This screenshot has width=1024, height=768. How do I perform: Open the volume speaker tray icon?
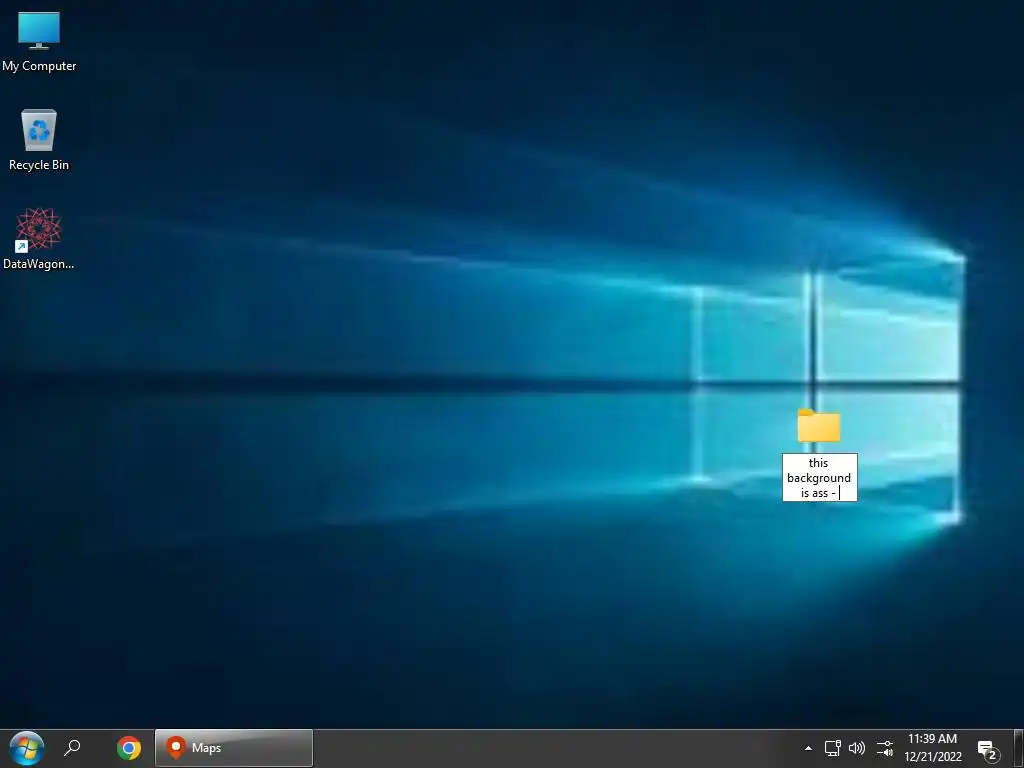[857, 748]
